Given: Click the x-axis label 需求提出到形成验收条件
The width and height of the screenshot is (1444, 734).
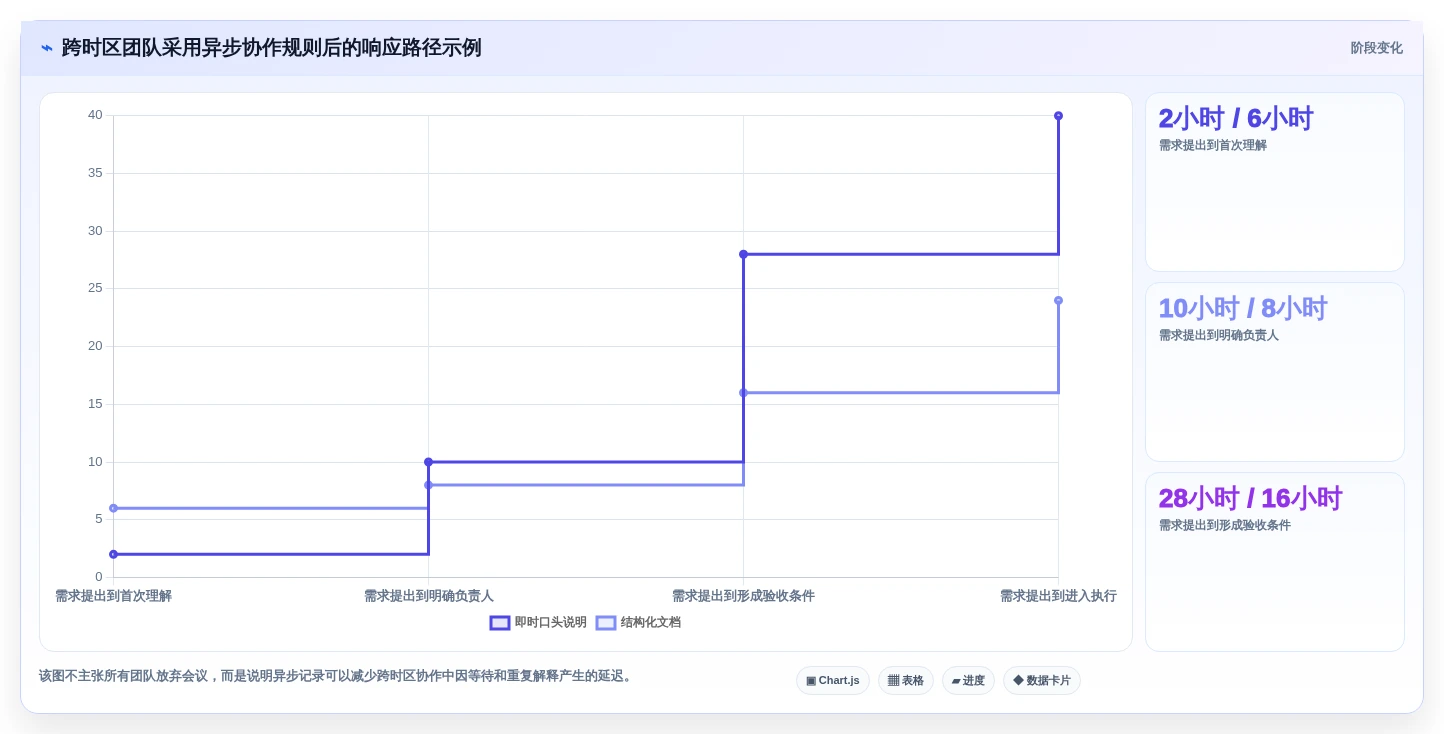Looking at the screenshot, I should click(743, 596).
